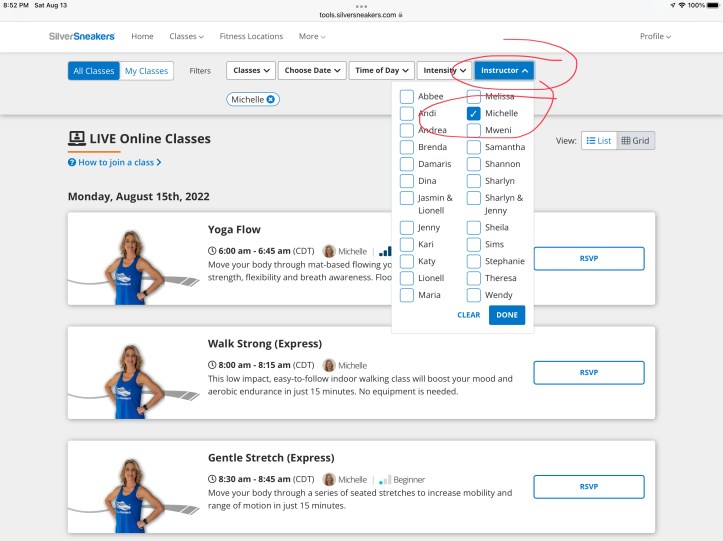RSVP for the Yoga Flow class
The image size is (723, 541).
(x=589, y=258)
